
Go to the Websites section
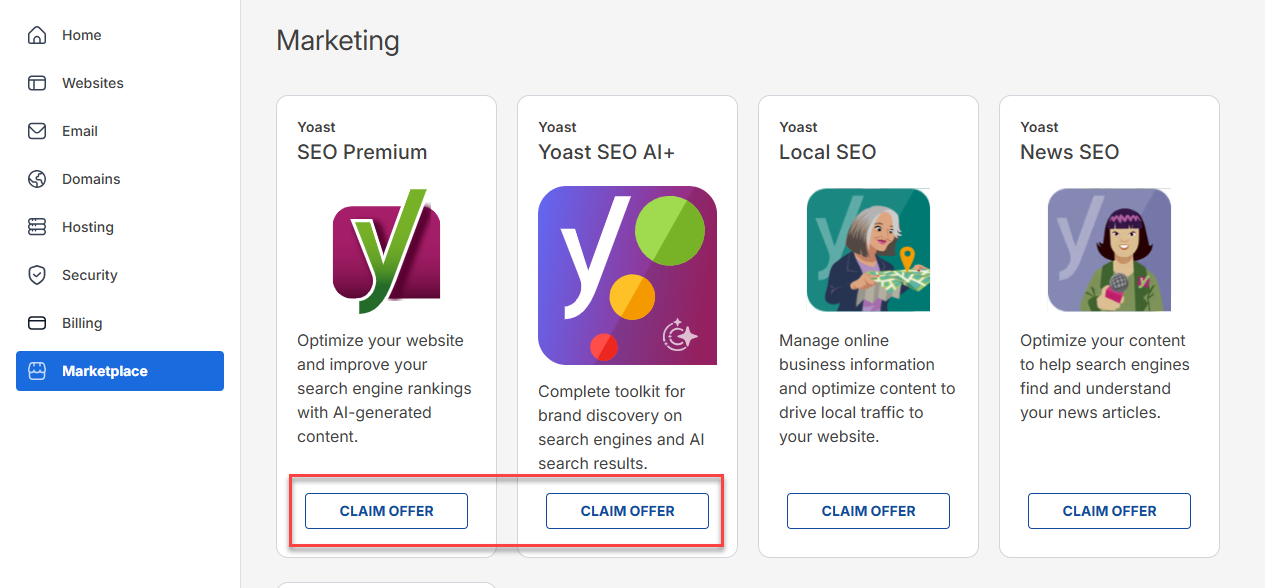92,83
